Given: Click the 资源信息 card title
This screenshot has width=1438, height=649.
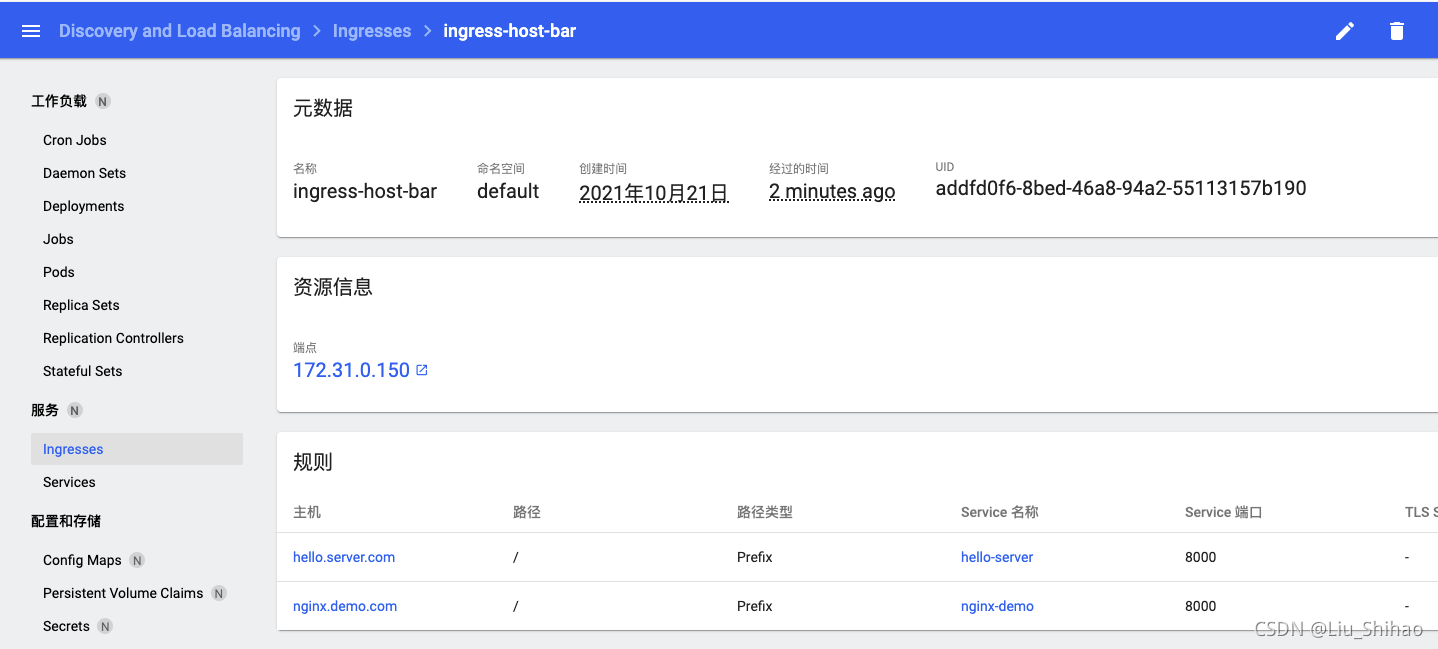Looking at the screenshot, I should click(x=333, y=287).
